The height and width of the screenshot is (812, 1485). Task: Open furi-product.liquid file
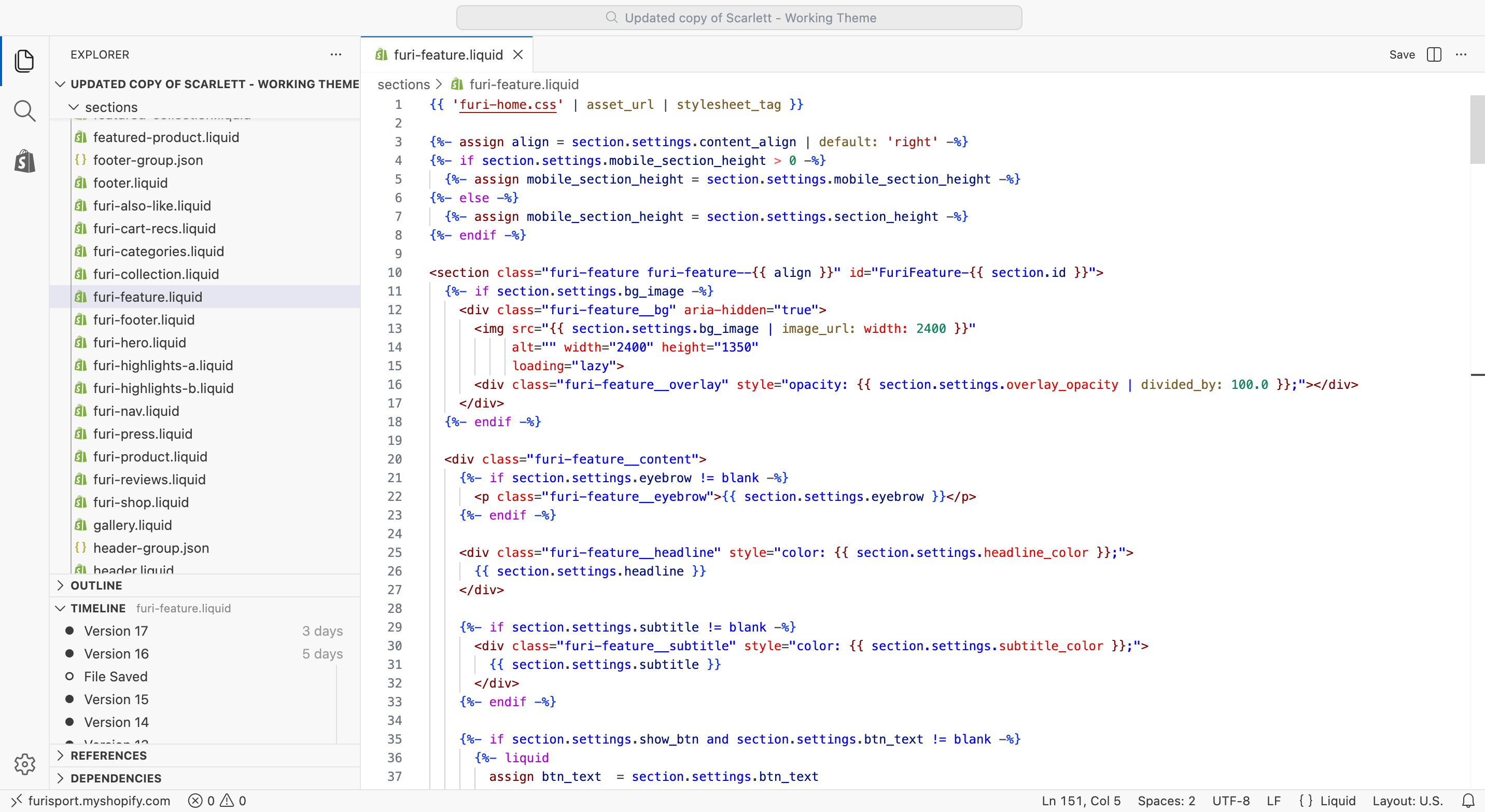pos(205,456)
